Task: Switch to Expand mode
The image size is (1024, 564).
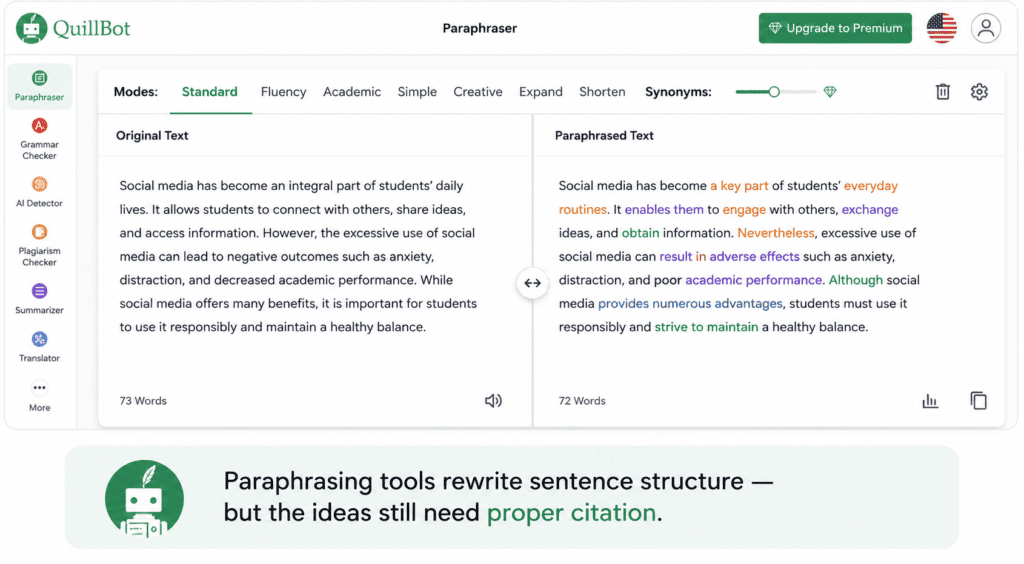Action: pos(541,91)
